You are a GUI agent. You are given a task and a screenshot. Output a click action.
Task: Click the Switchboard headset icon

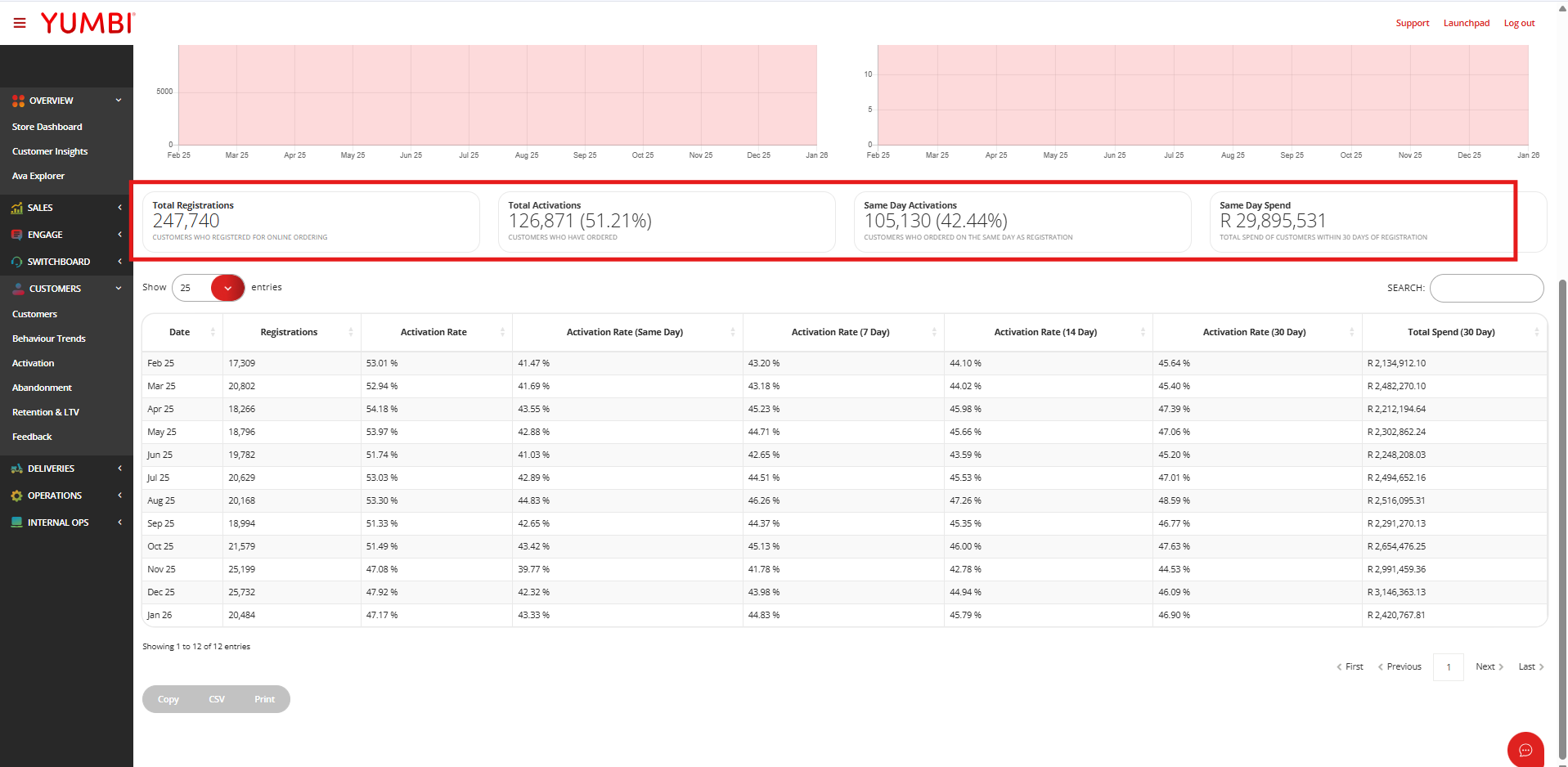17,262
